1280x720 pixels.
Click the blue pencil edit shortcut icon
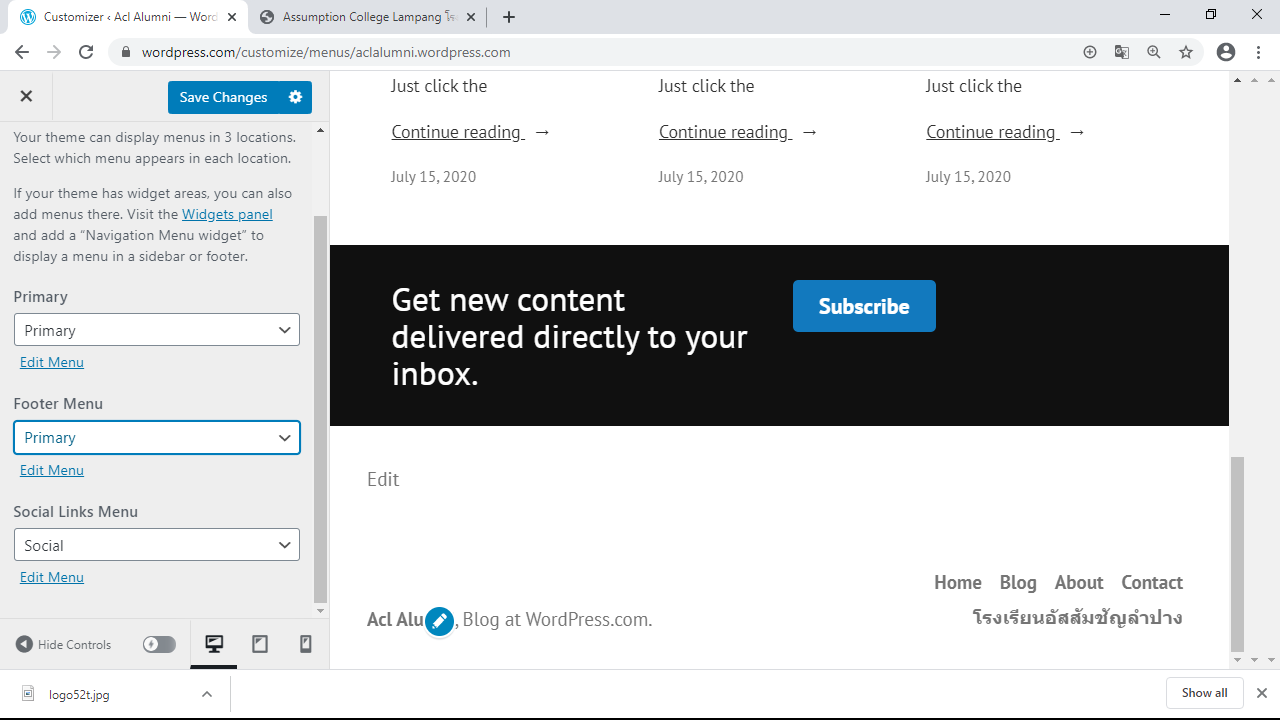tap(439, 621)
